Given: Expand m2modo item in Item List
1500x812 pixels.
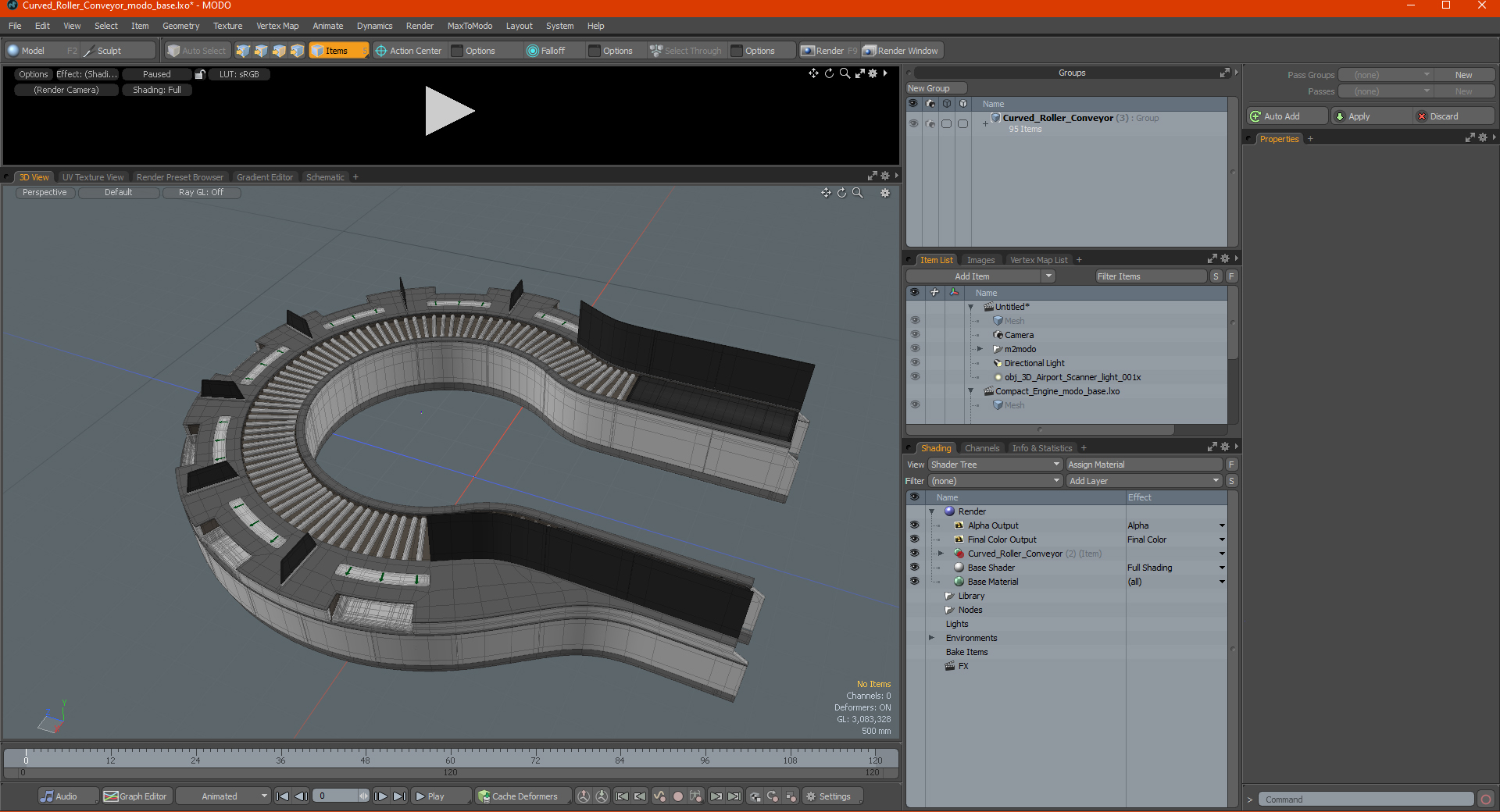Looking at the screenshot, I should 980,349.
